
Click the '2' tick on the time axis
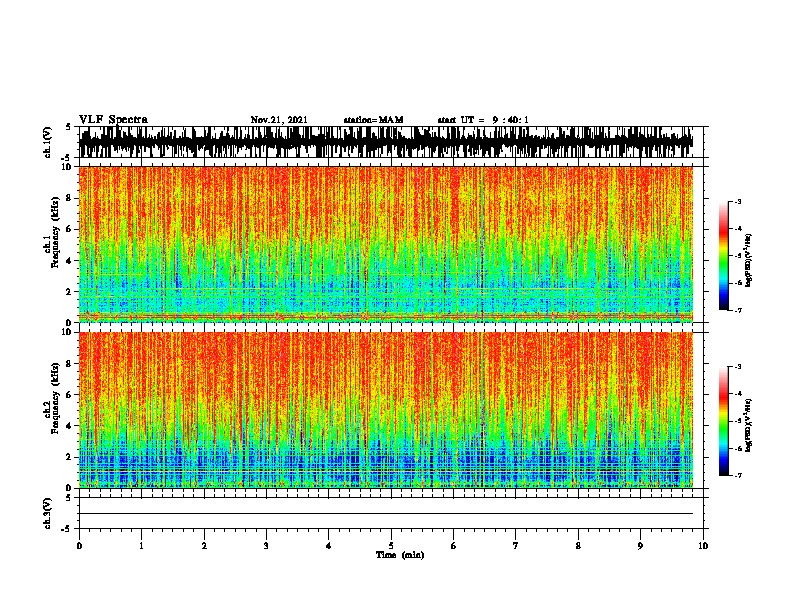[x=204, y=546]
